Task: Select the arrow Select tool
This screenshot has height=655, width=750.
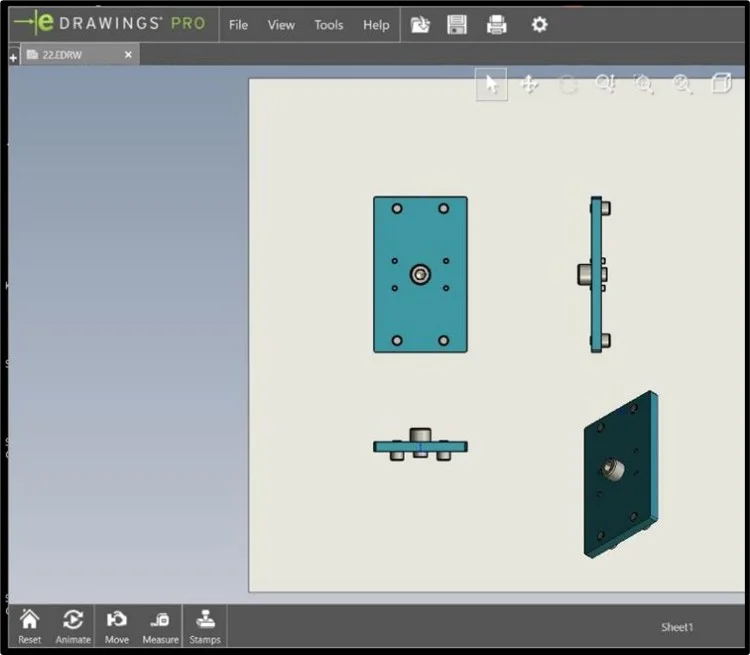Action: click(x=491, y=84)
